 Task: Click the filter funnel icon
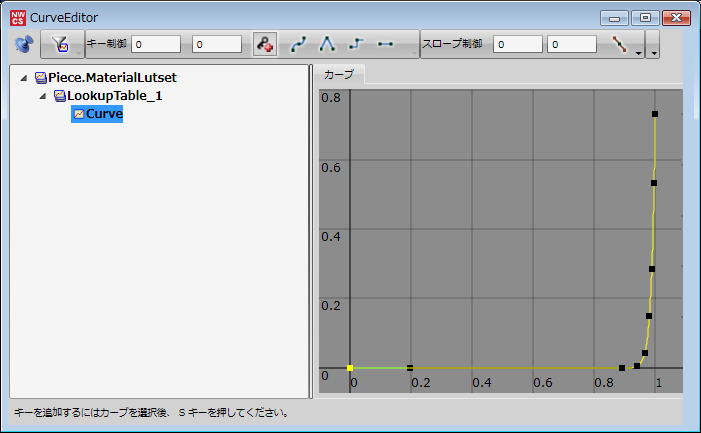[x=59, y=44]
